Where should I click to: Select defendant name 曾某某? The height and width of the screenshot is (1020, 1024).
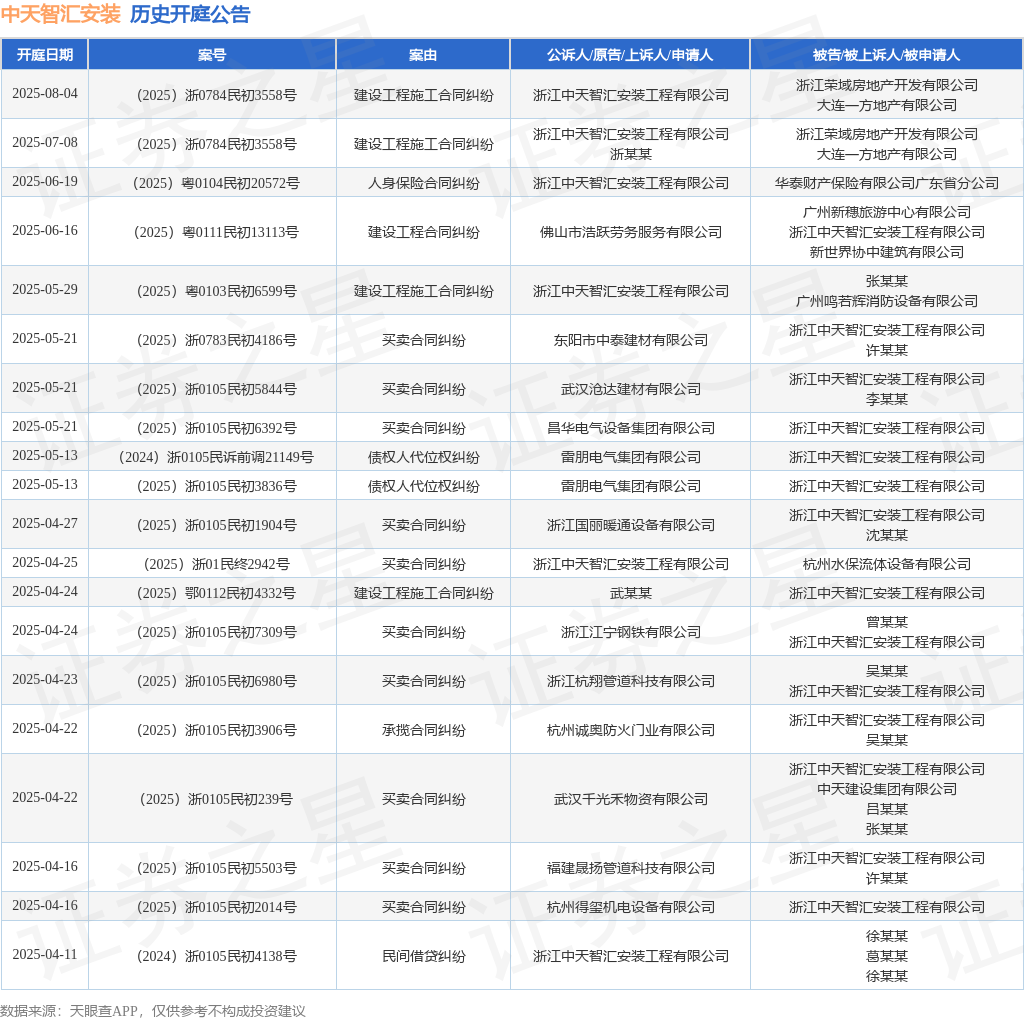[886, 622]
